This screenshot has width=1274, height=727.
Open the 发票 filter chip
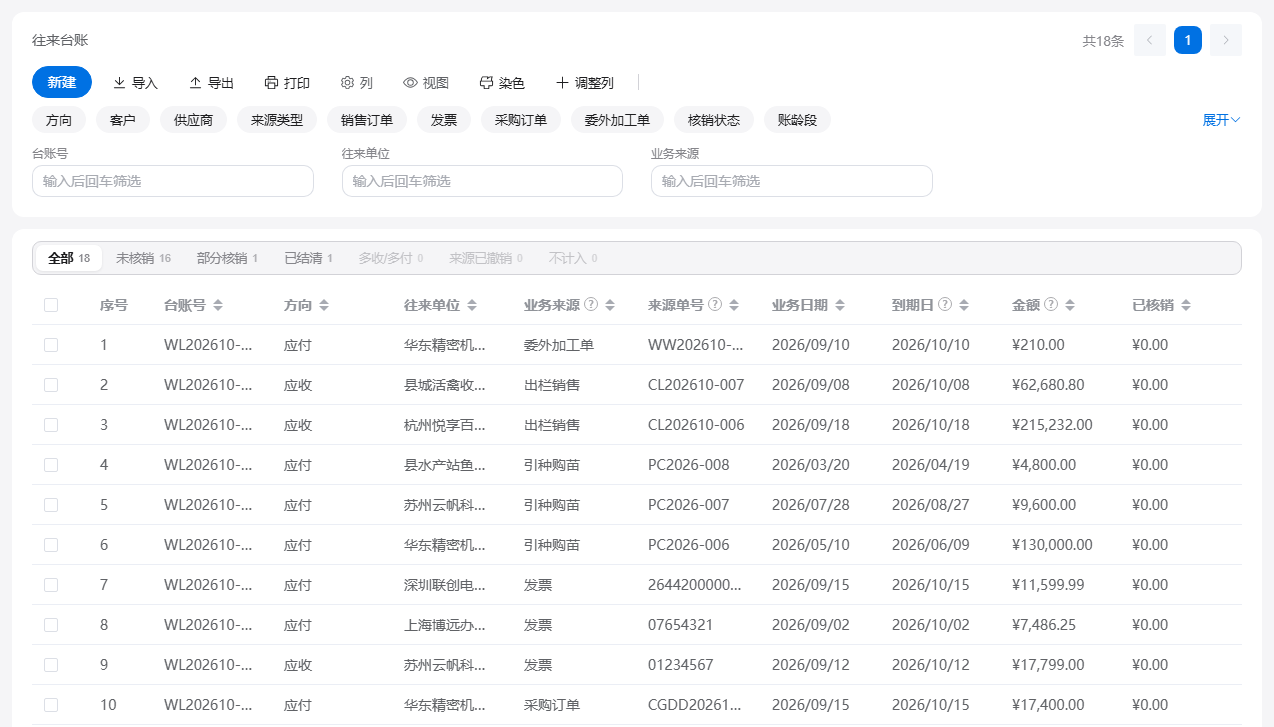[x=444, y=120]
